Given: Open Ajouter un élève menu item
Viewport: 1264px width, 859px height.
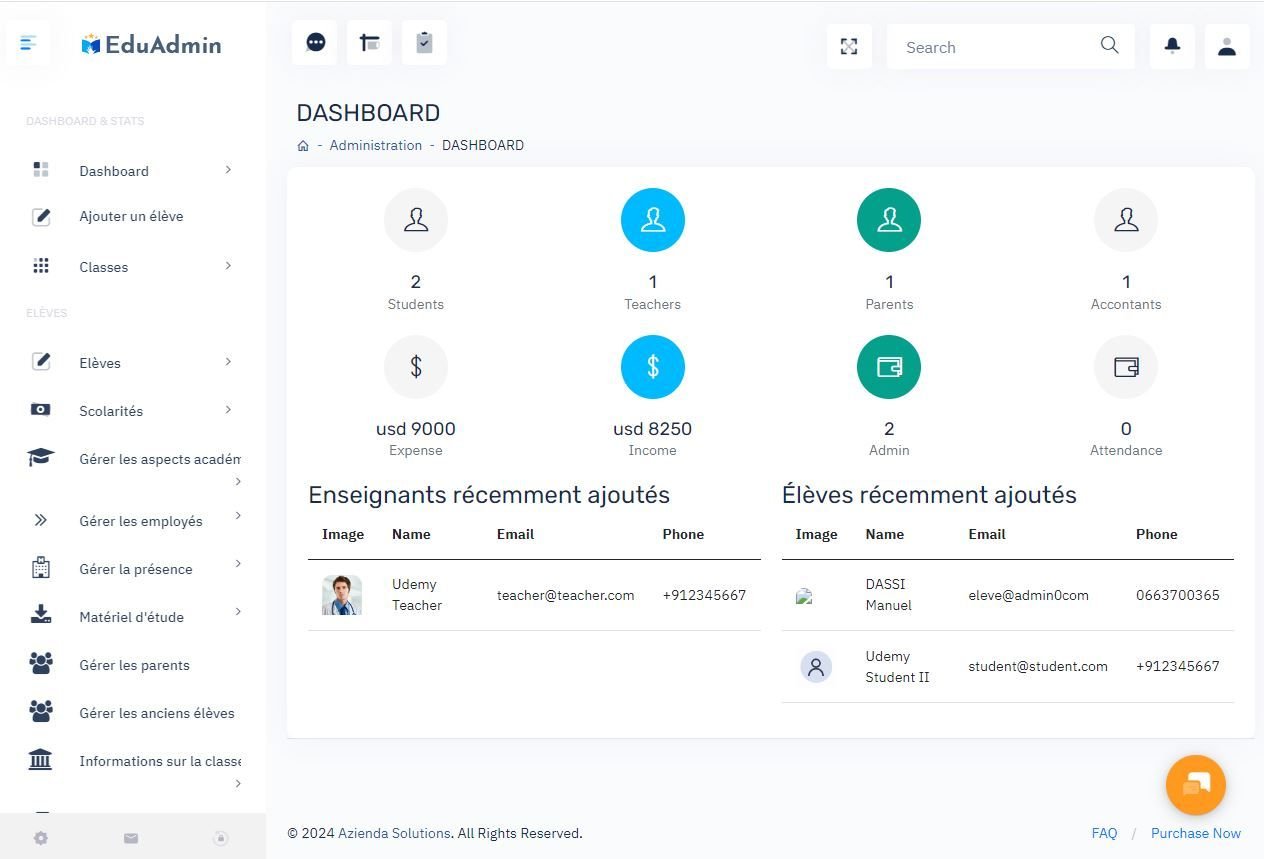Looking at the screenshot, I should pos(131,217).
